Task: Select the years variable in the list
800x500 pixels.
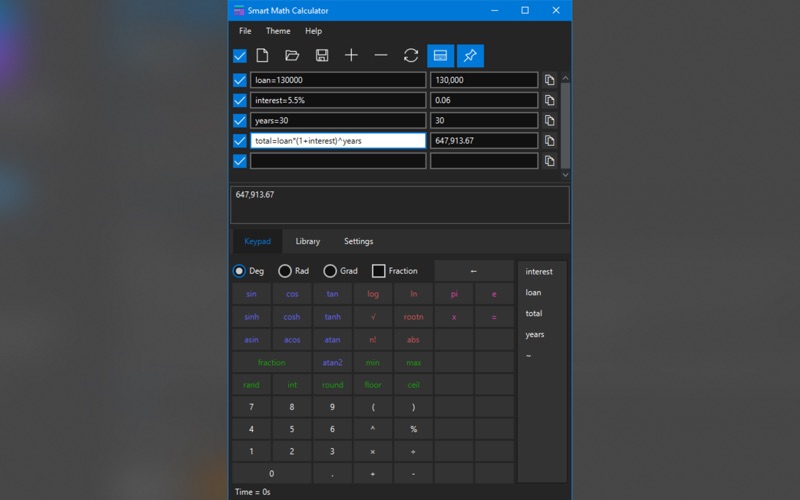Action: pos(535,334)
